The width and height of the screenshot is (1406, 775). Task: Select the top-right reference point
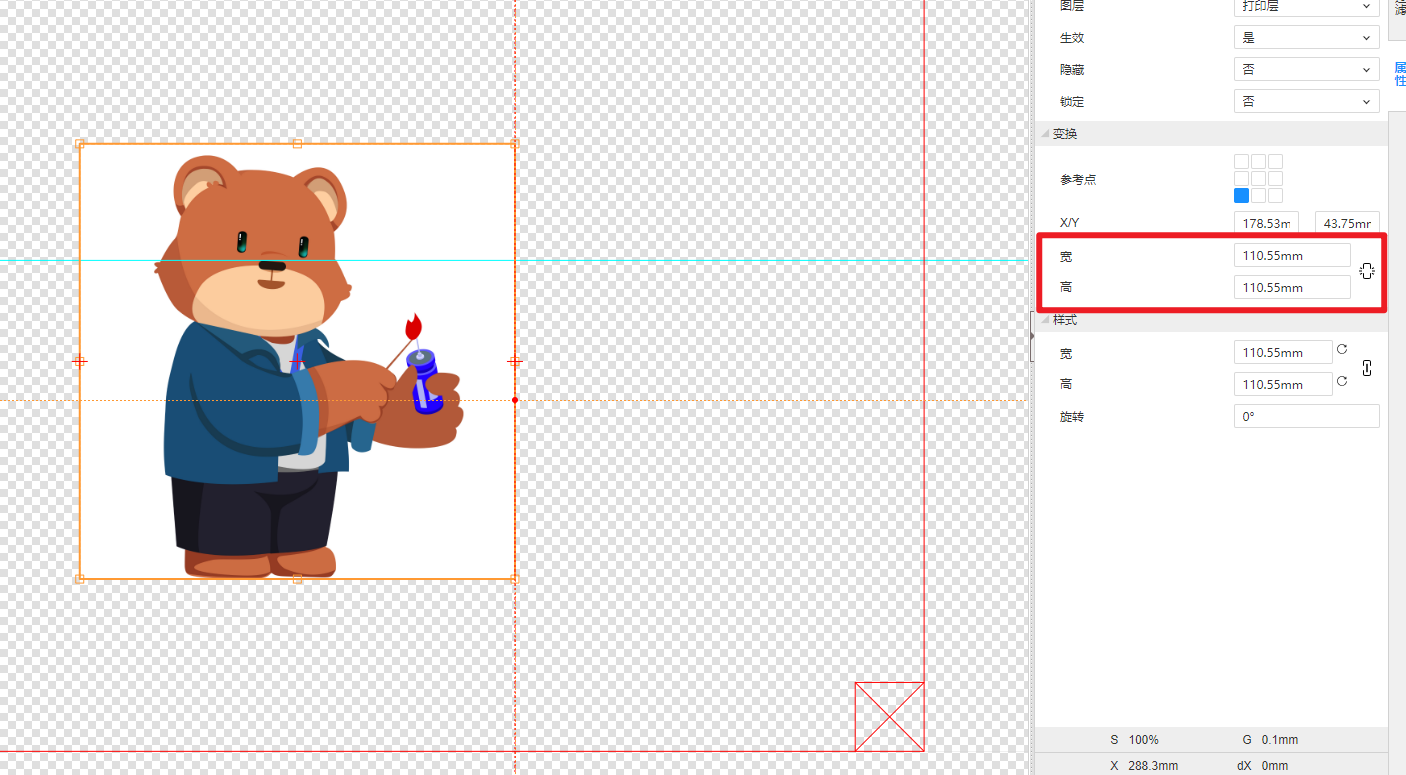[x=1275, y=161]
